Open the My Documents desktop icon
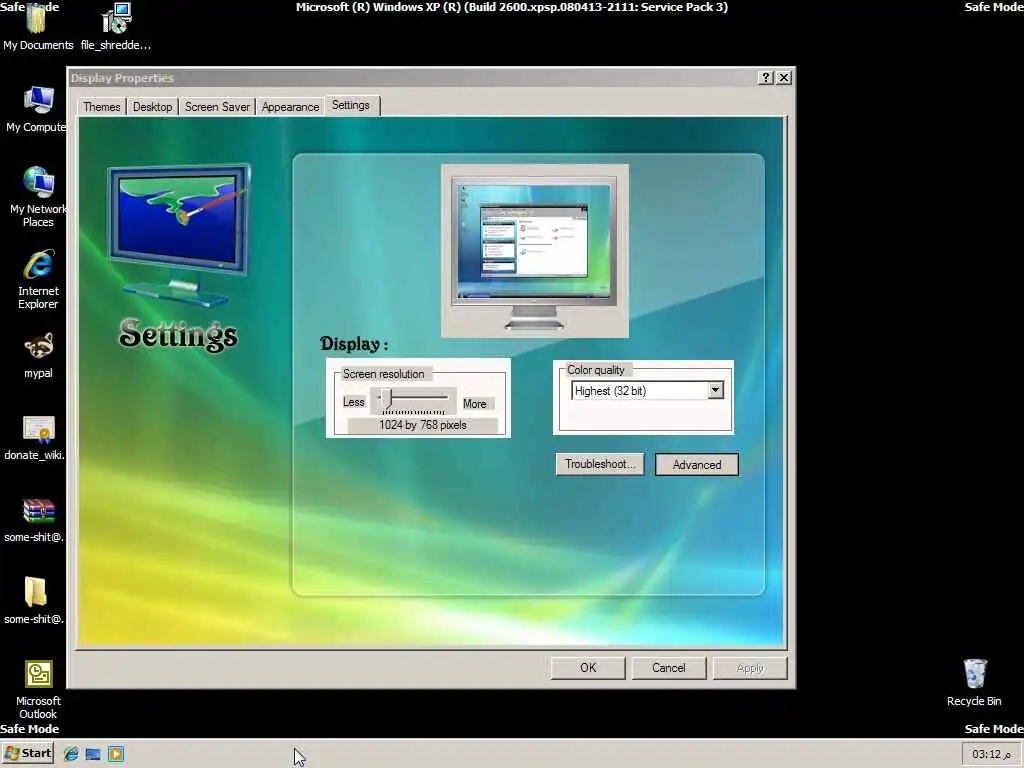The height and width of the screenshot is (768, 1024). coord(37,26)
